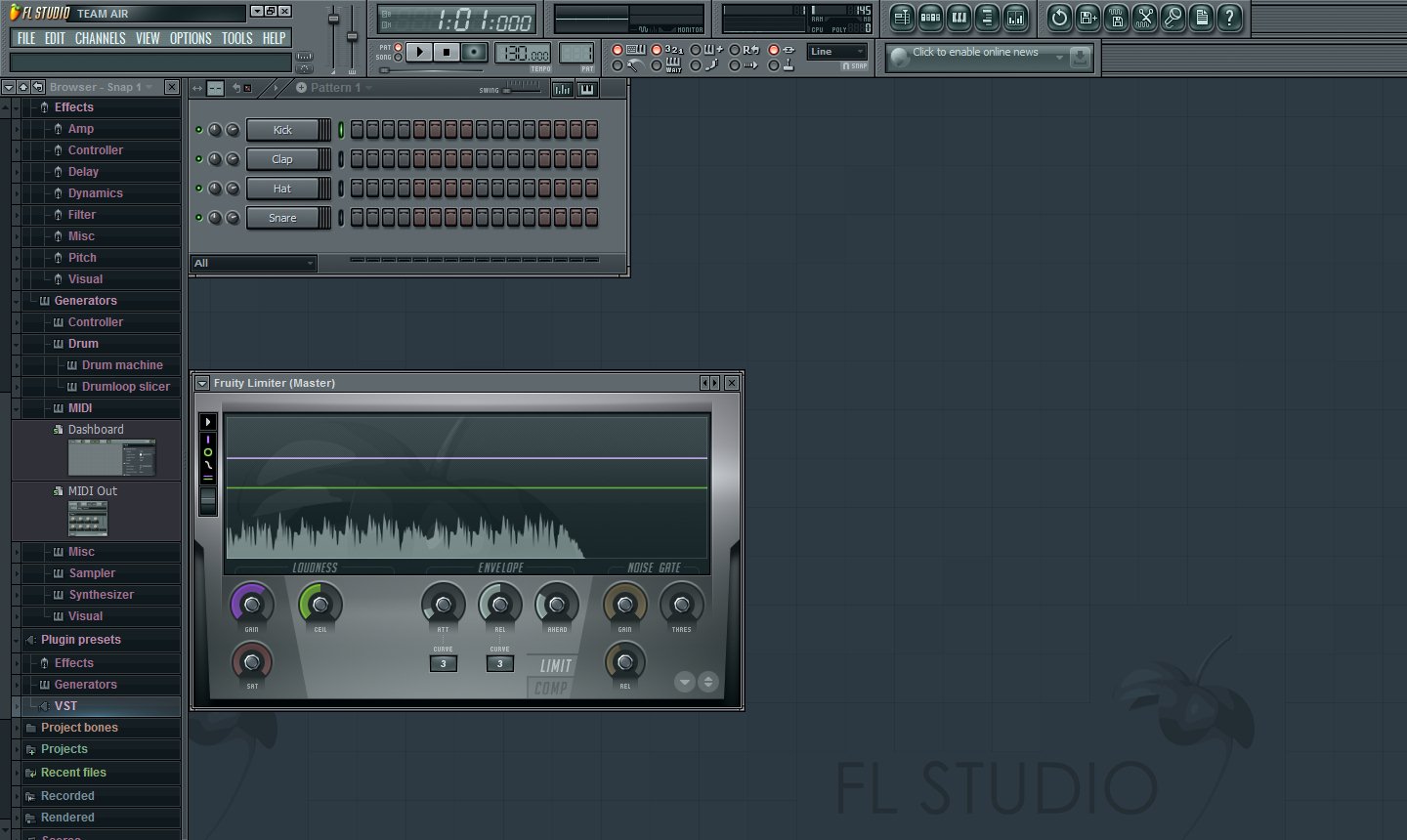The image size is (1407, 840).
Task: Click the Fruity Limiter CEIL knob
Action: click(x=320, y=604)
